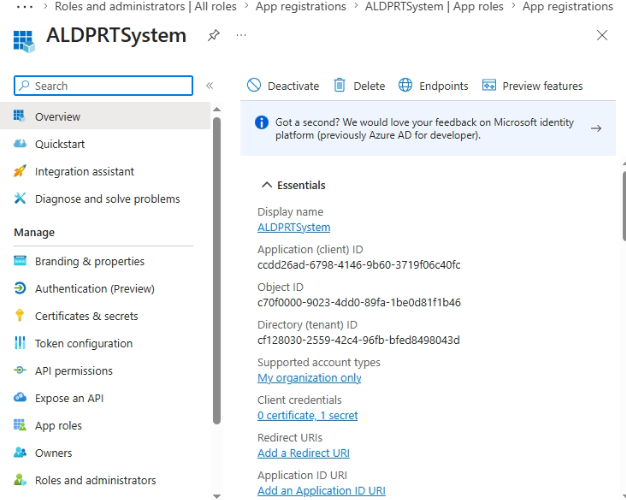Click the sidebar scrollbar thumb

[x=217, y=270]
